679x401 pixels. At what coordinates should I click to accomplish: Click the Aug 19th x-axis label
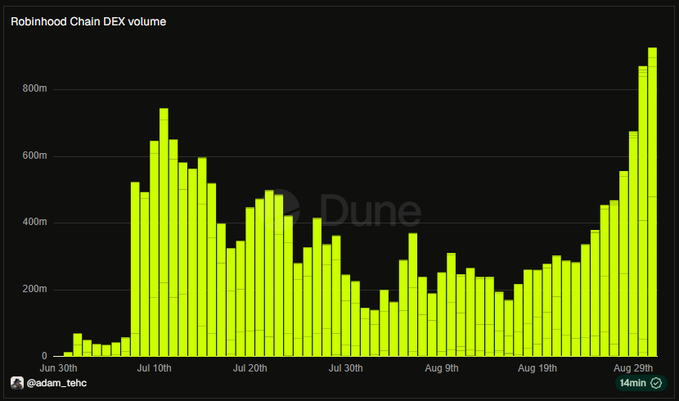(x=537, y=369)
